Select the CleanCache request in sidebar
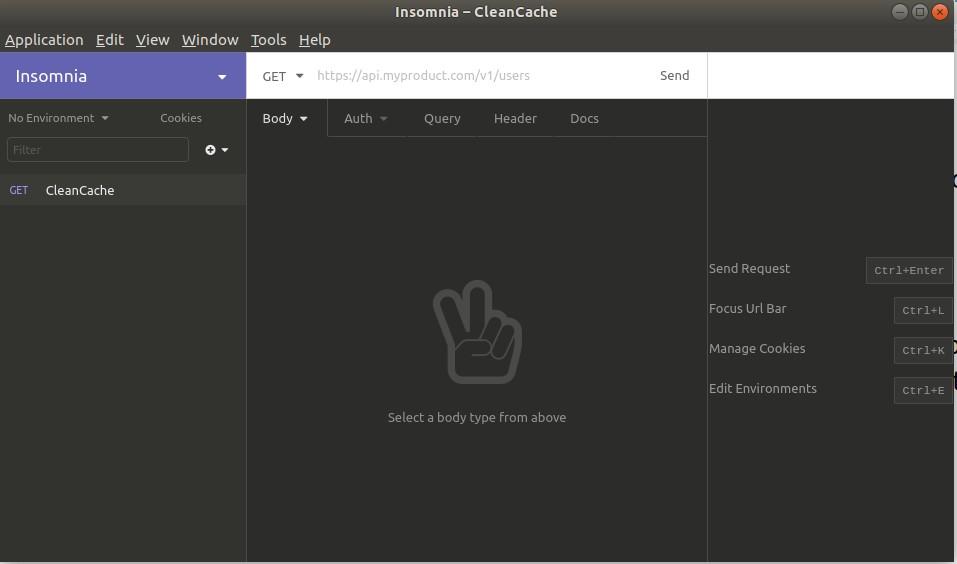 [x=80, y=190]
